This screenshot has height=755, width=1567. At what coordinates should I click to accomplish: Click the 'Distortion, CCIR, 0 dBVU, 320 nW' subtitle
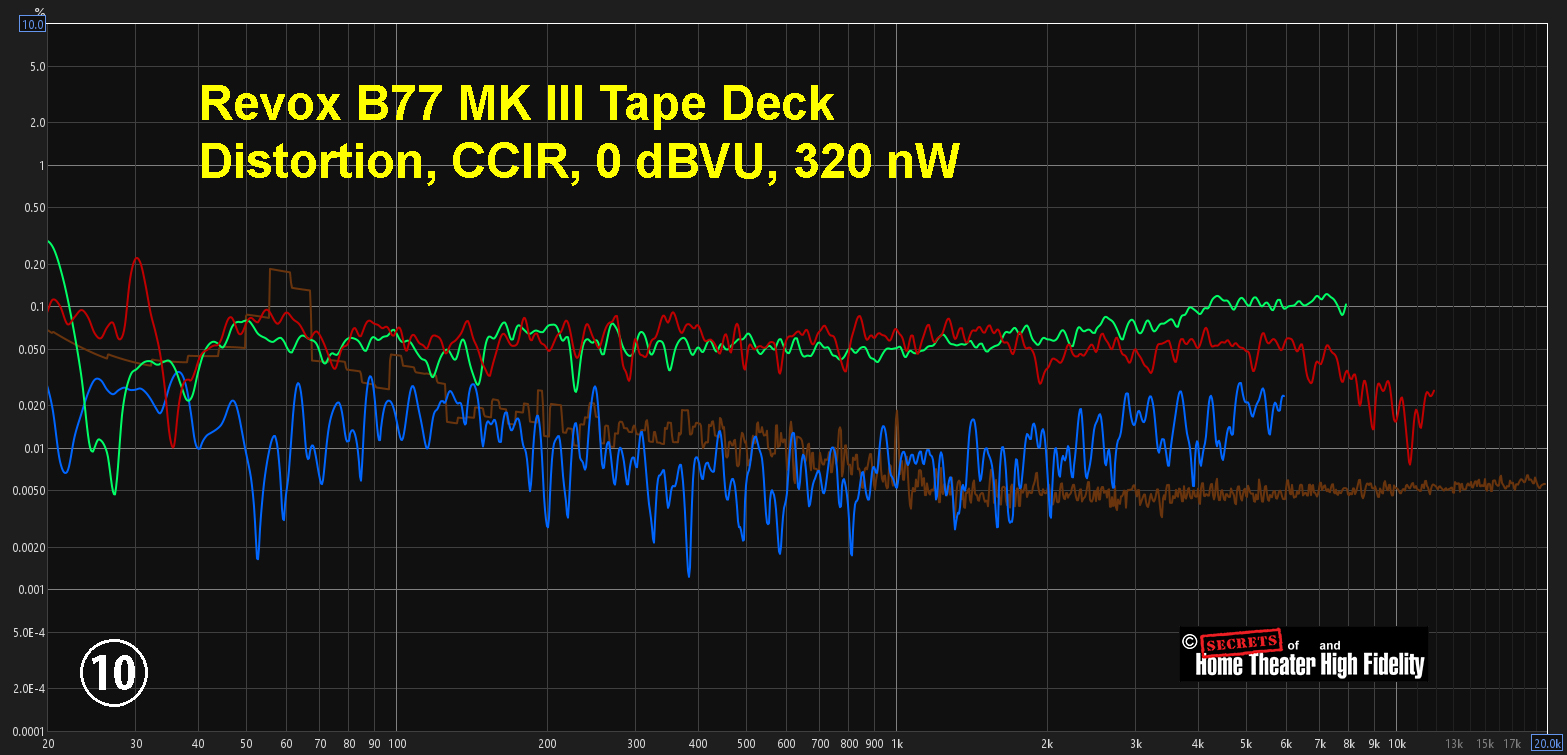pos(579,163)
